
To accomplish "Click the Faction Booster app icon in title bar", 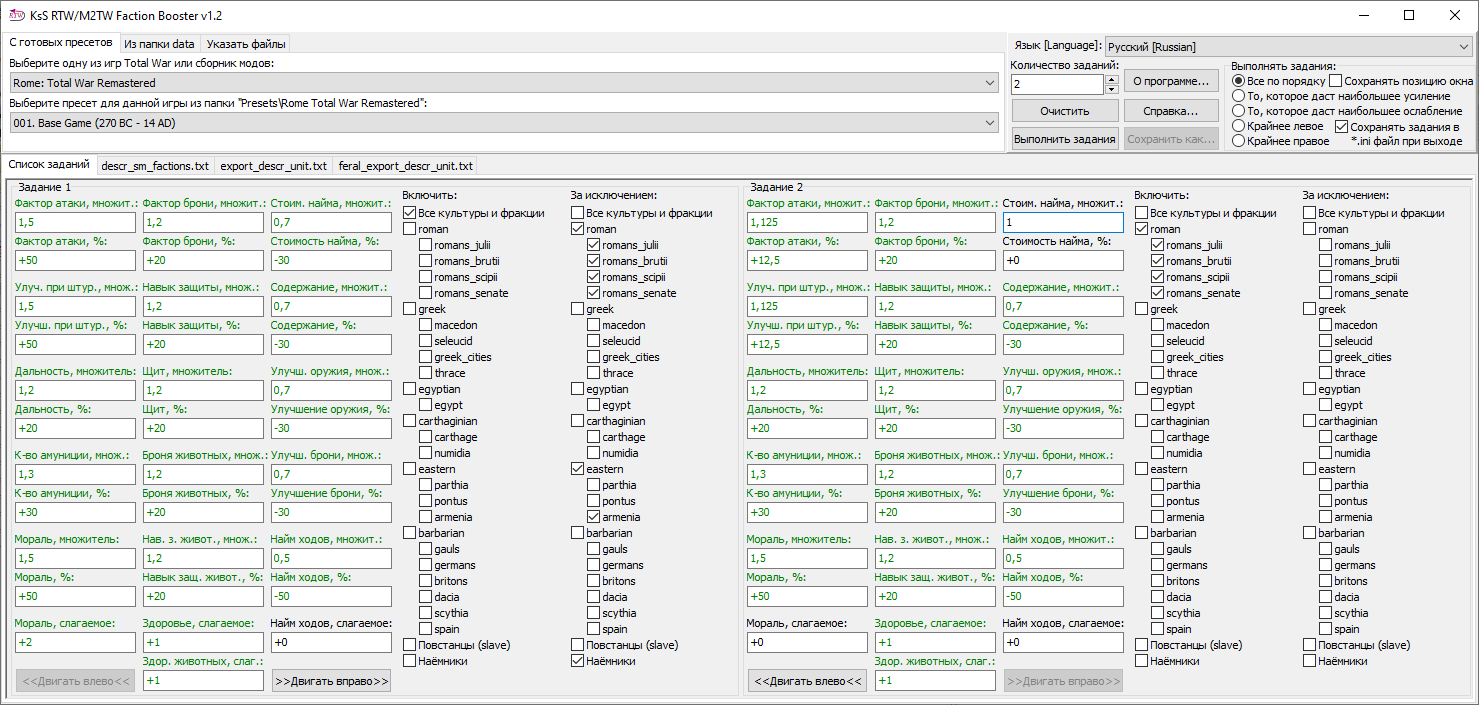I will (16, 15).
